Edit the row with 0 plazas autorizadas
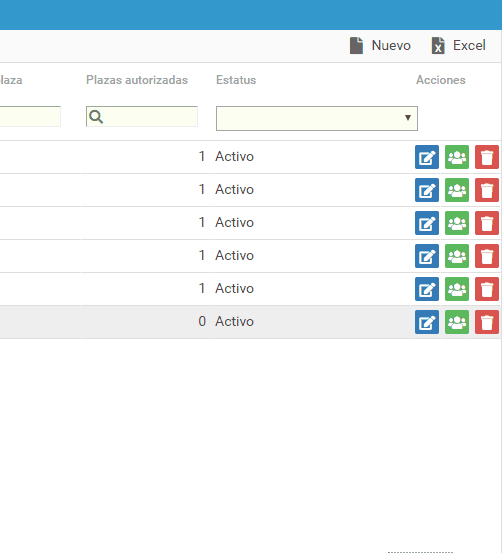The height and width of the screenshot is (553, 502). pyautogui.click(x=427, y=322)
